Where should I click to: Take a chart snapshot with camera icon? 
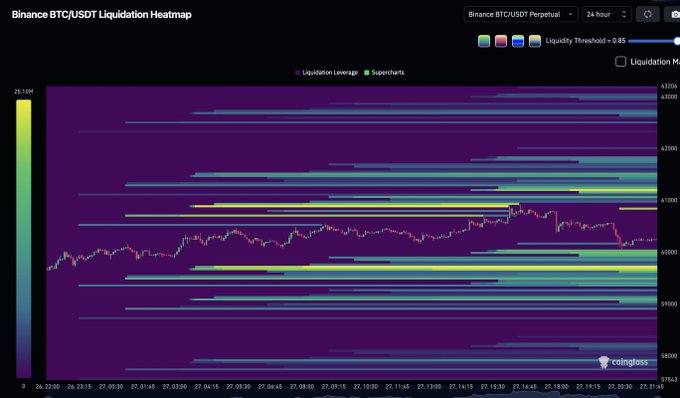click(x=673, y=14)
